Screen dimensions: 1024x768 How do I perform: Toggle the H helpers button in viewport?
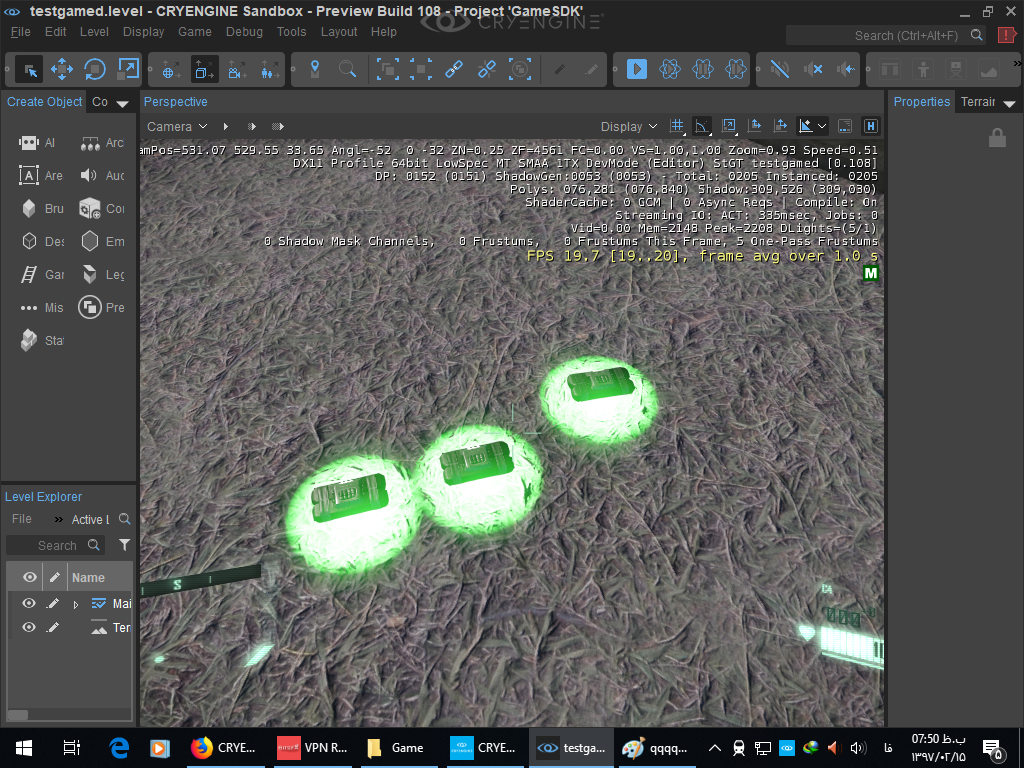coord(871,126)
